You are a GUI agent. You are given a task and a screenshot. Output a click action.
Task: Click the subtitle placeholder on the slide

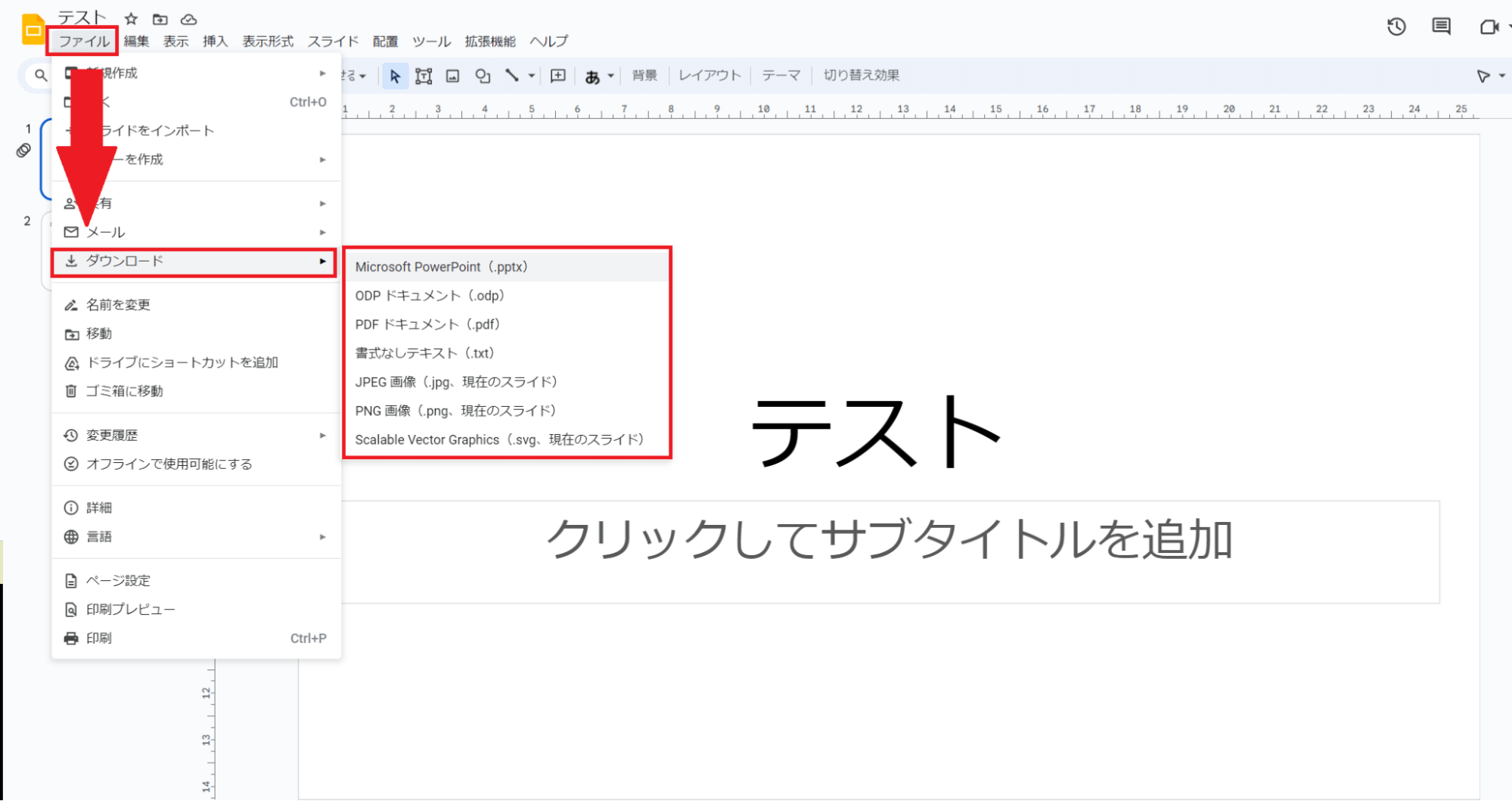890,542
